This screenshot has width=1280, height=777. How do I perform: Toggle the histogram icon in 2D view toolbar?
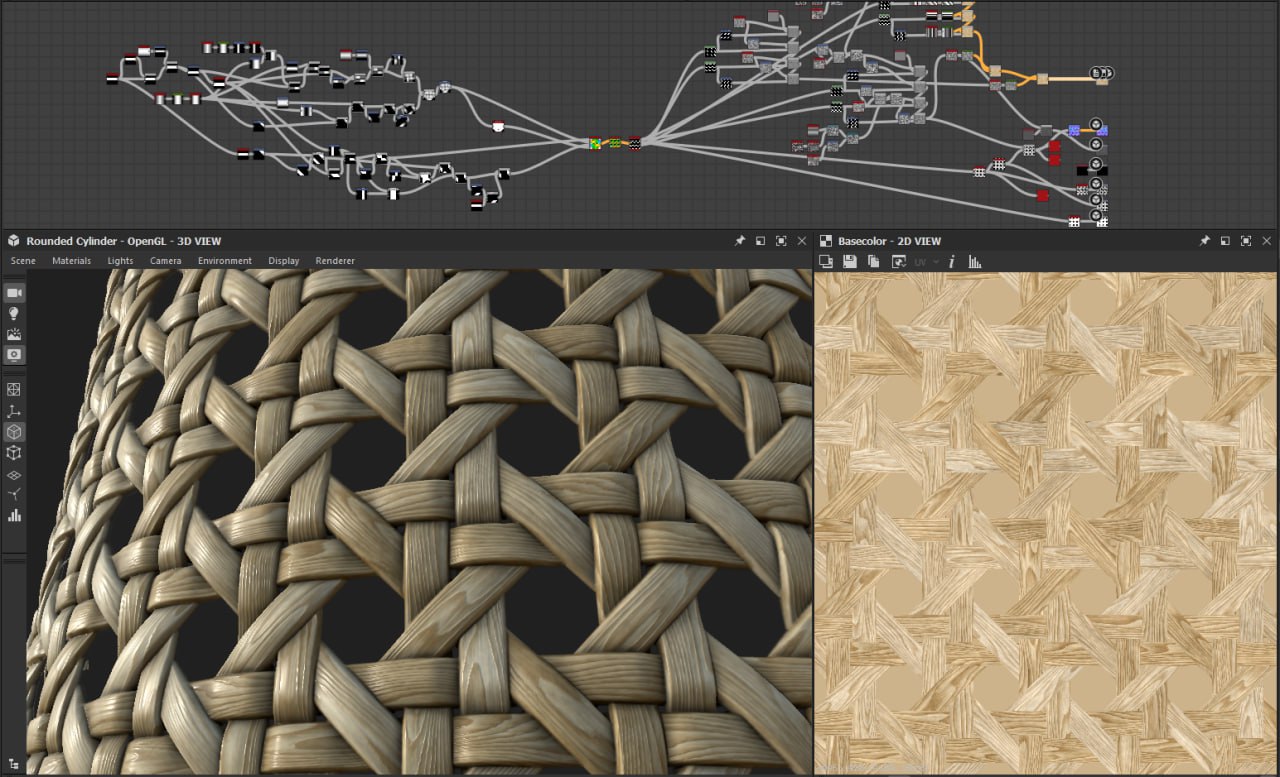(x=975, y=261)
